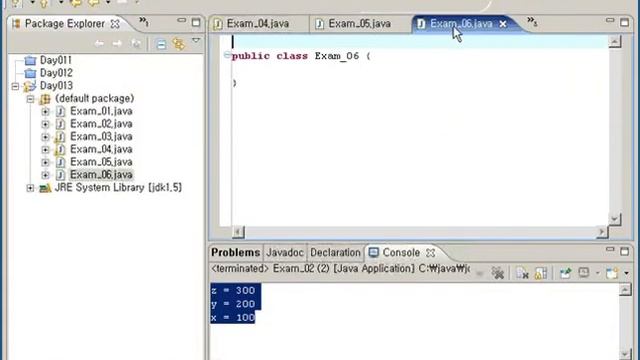Open the Package Explorer view menu triangle
The width and height of the screenshot is (640, 360).
click(196, 40)
